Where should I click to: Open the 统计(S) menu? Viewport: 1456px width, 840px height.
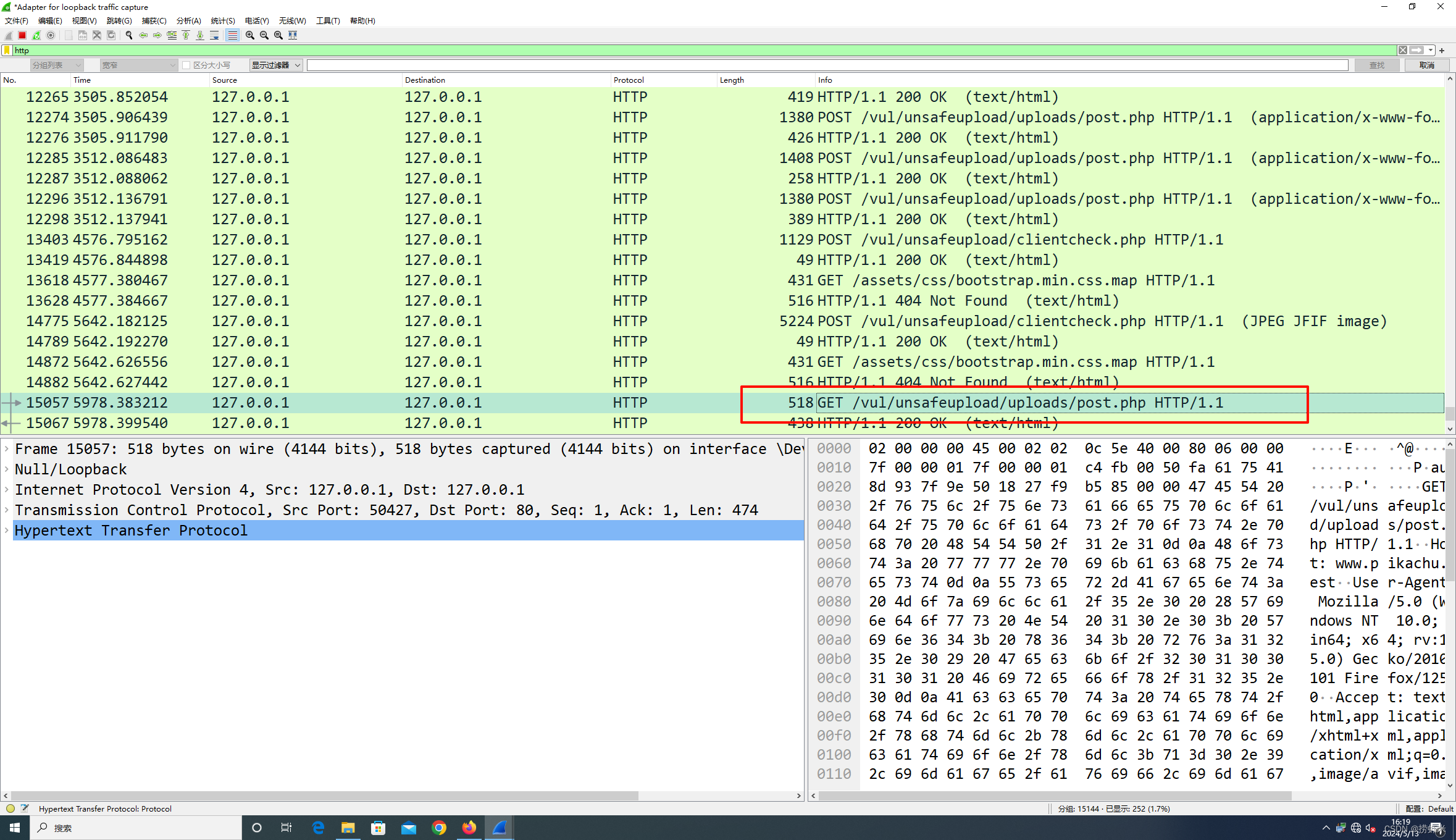(223, 20)
